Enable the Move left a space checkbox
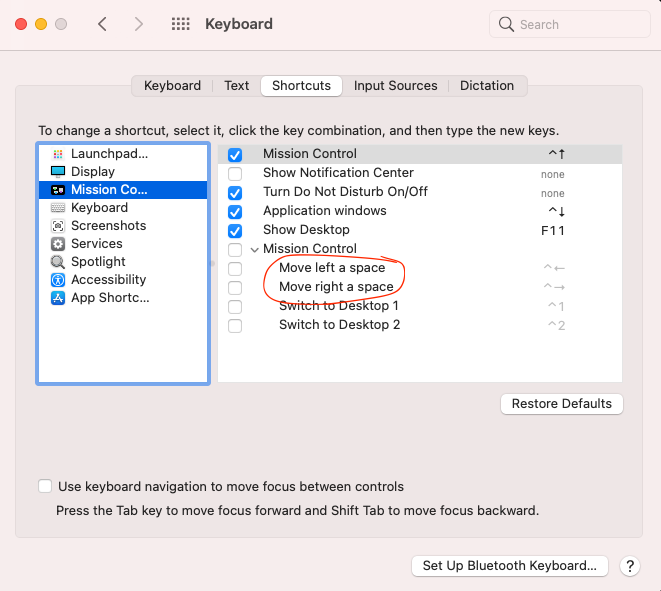The height and width of the screenshot is (591, 661). pyautogui.click(x=235, y=269)
